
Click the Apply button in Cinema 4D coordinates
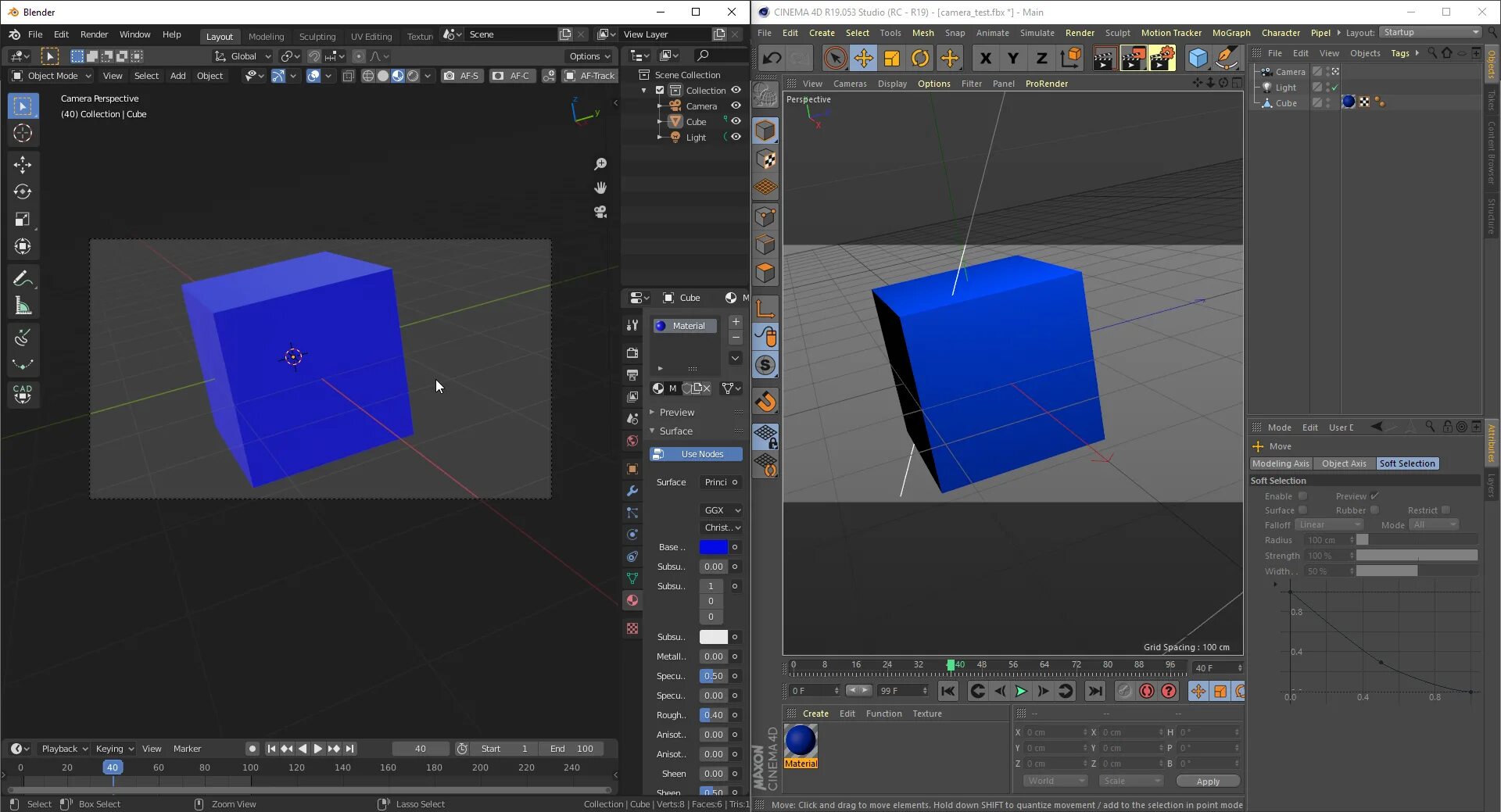point(1208,782)
